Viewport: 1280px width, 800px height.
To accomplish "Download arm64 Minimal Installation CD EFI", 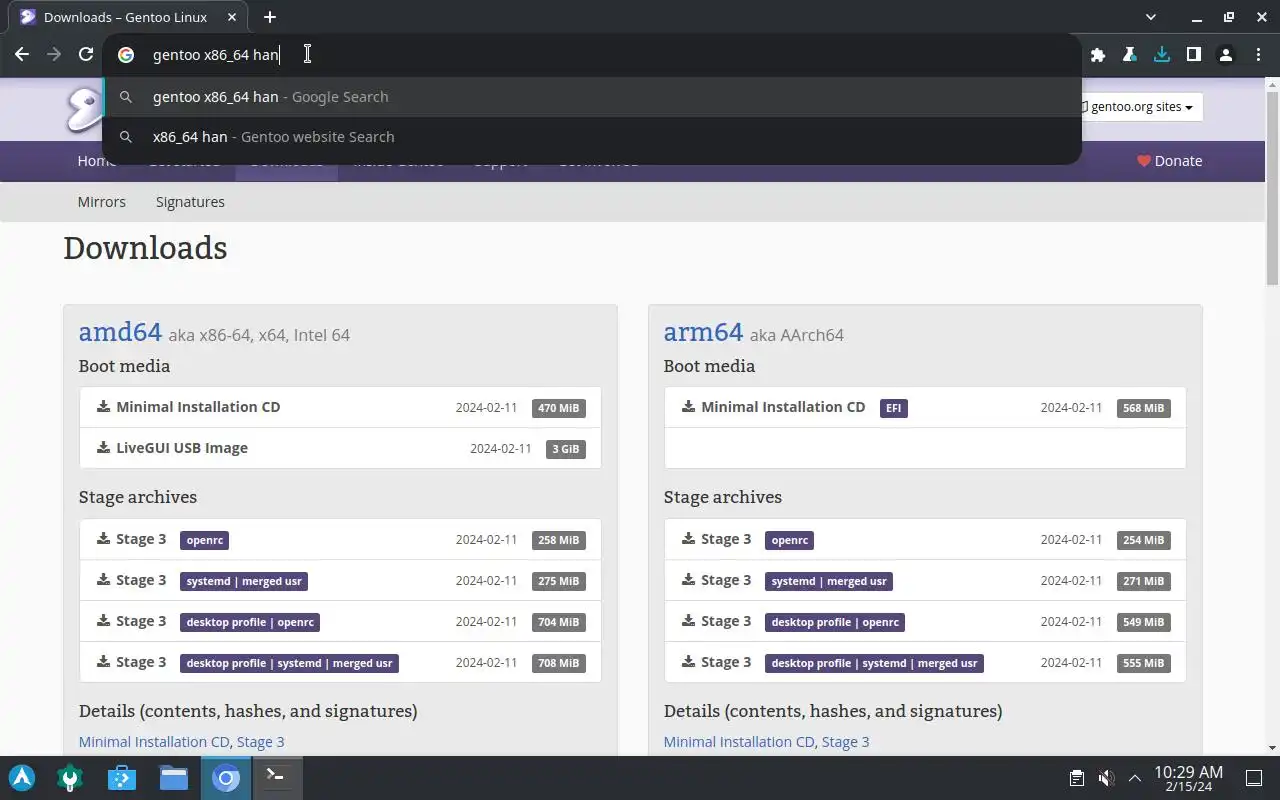I will click(x=925, y=407).
